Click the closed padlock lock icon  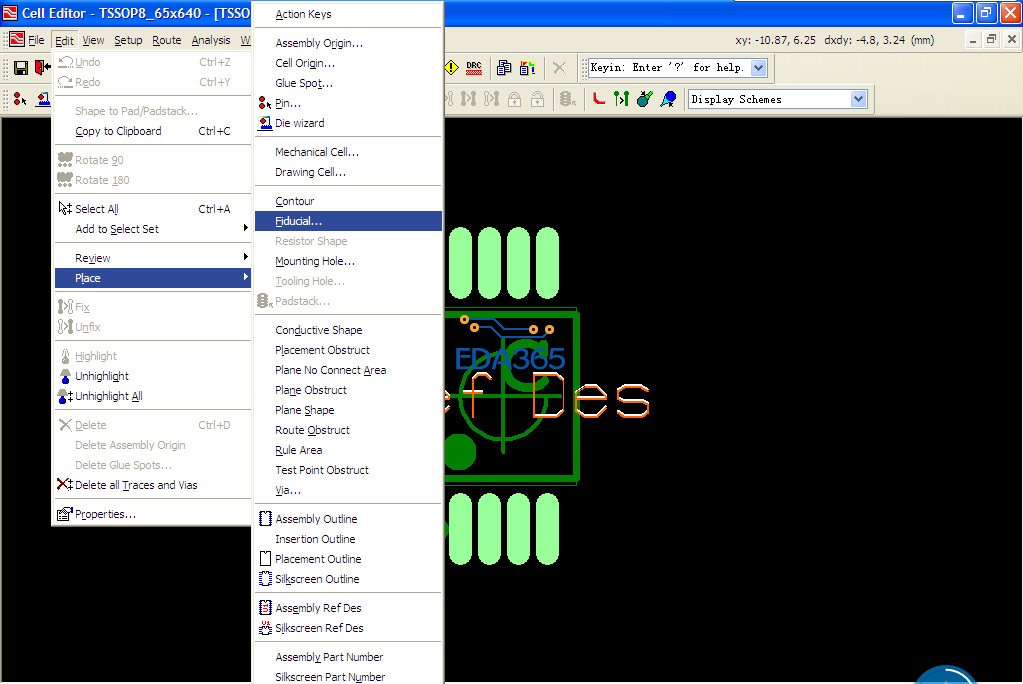(514, 99)
